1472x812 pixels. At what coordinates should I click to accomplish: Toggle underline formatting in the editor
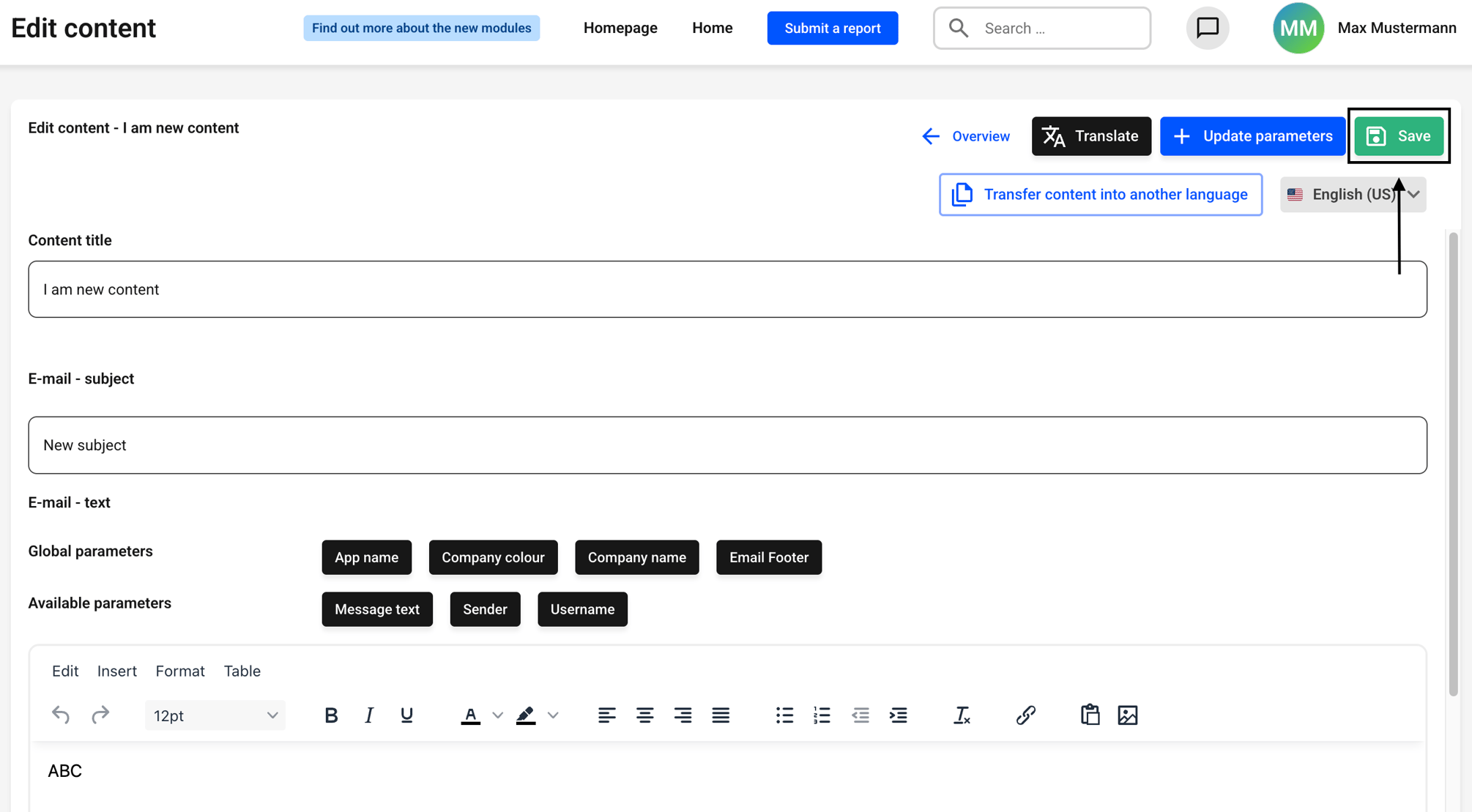(407, 715)
